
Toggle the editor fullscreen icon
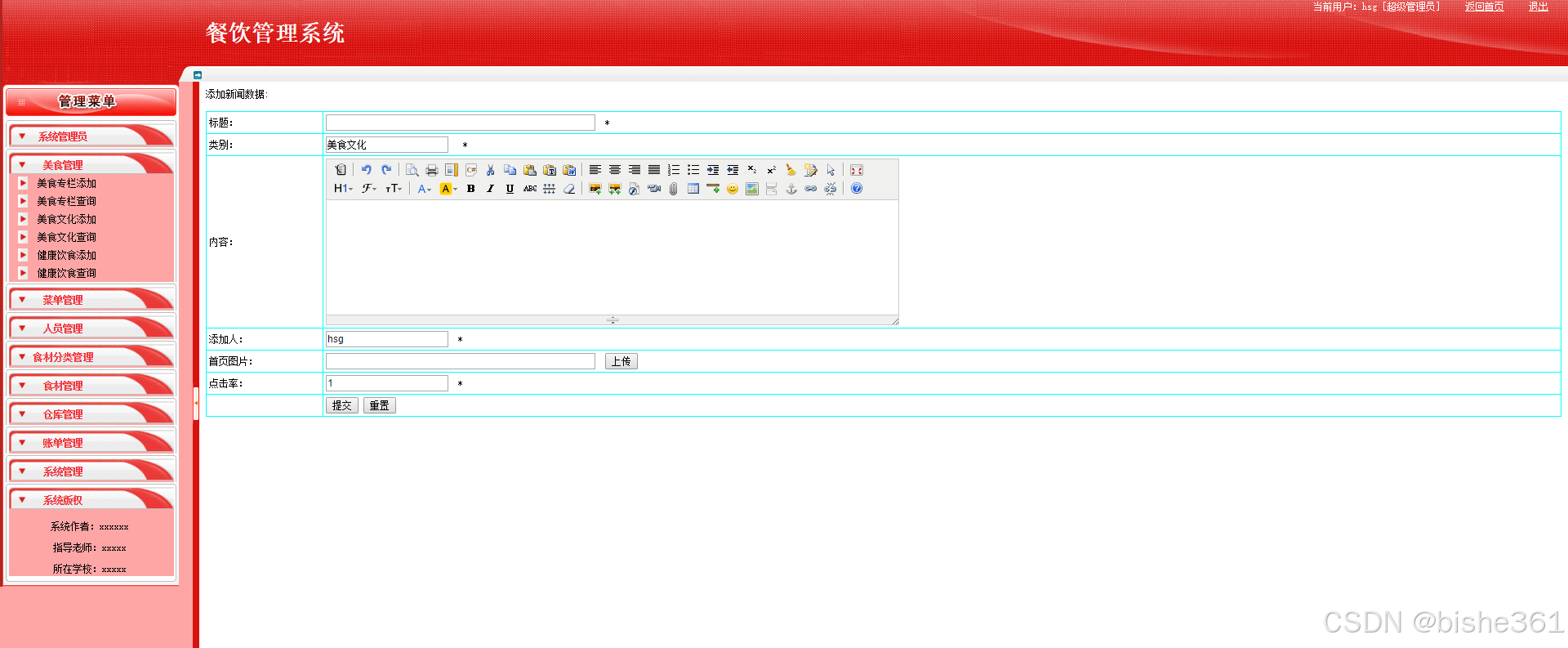point(857,170)
